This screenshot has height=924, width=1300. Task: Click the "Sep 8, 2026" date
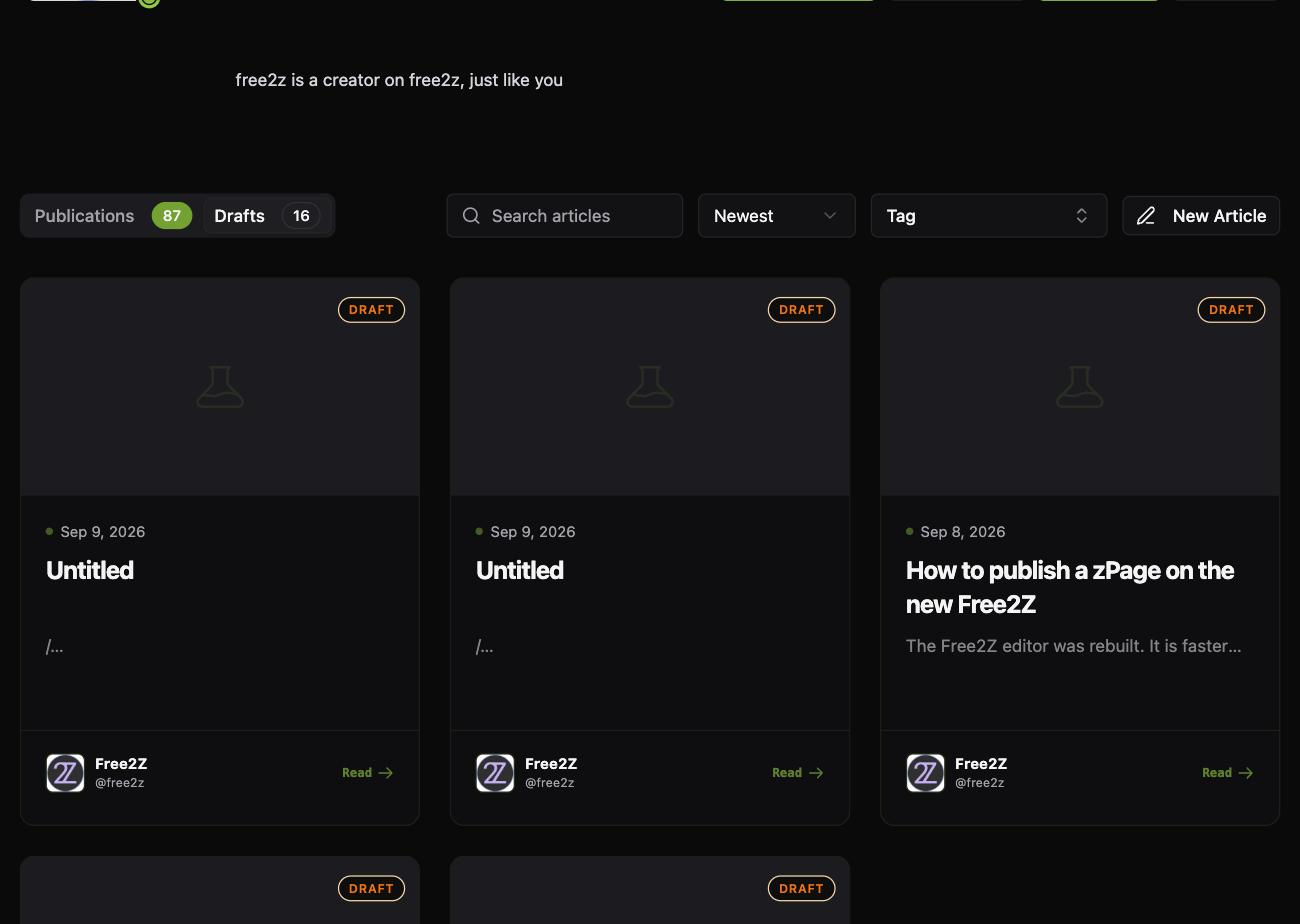pyautogui.click(x=963, y=532)
